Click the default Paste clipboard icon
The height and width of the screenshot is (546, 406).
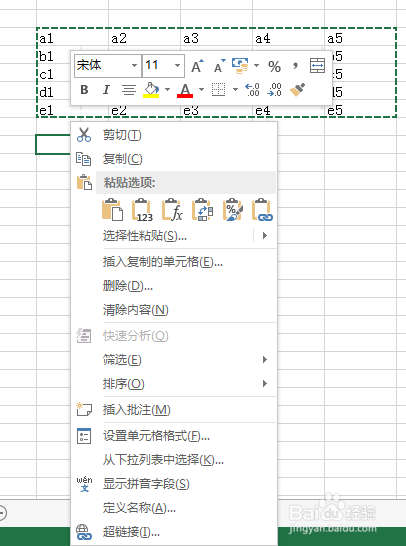click(x=112, y=210)
